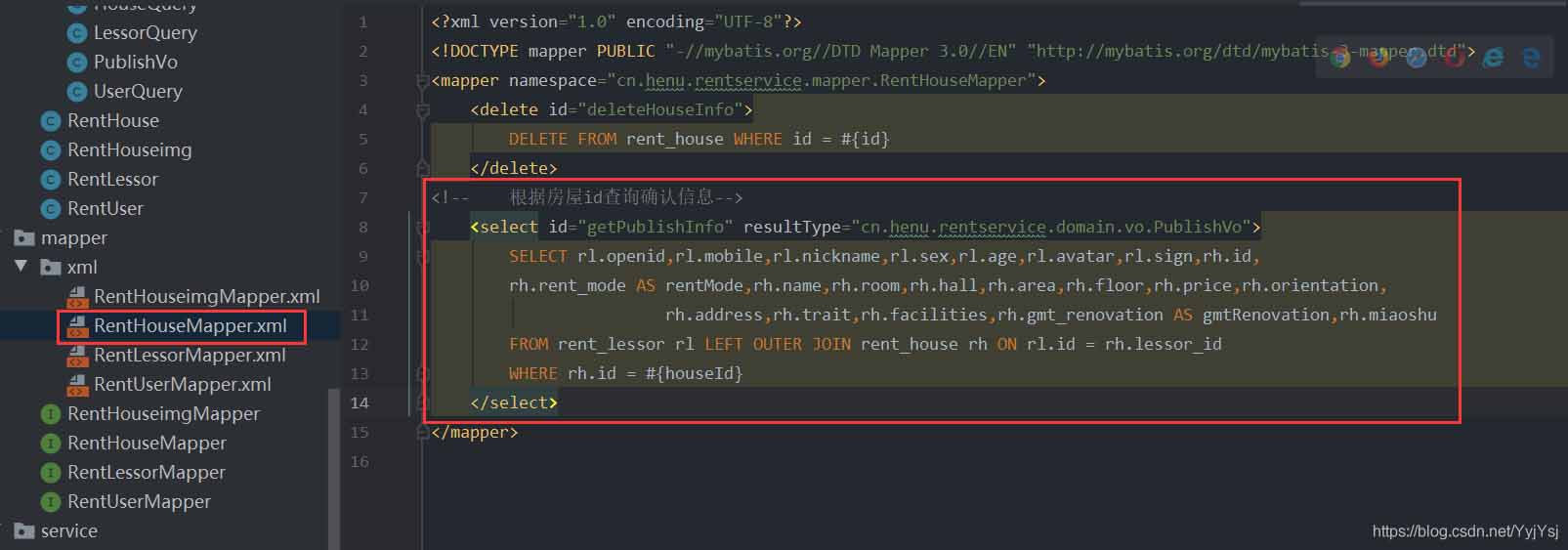Open file in Chrome browser icon
This screenshot has width=1568, height=550.
[1339, 57]
